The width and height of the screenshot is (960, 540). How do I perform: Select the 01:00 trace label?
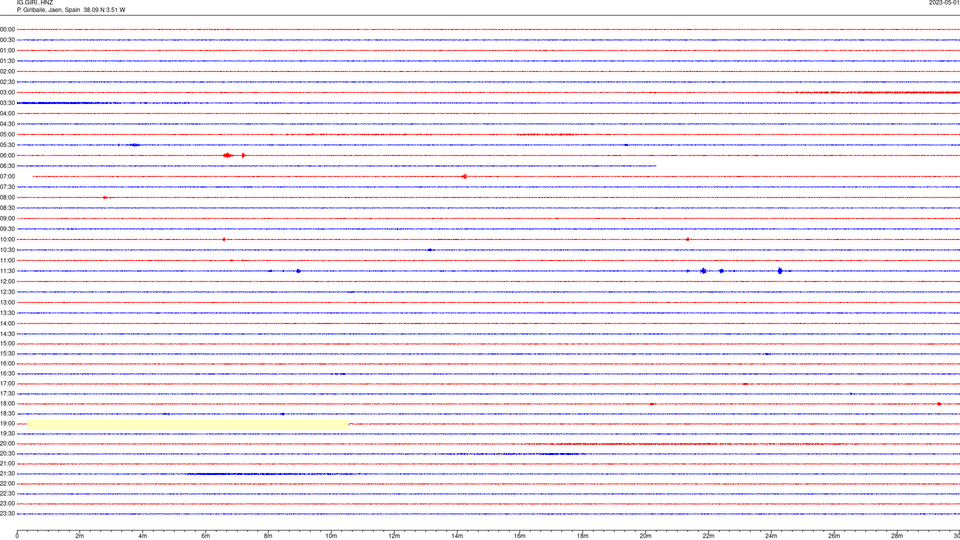(x=7, y=50)
